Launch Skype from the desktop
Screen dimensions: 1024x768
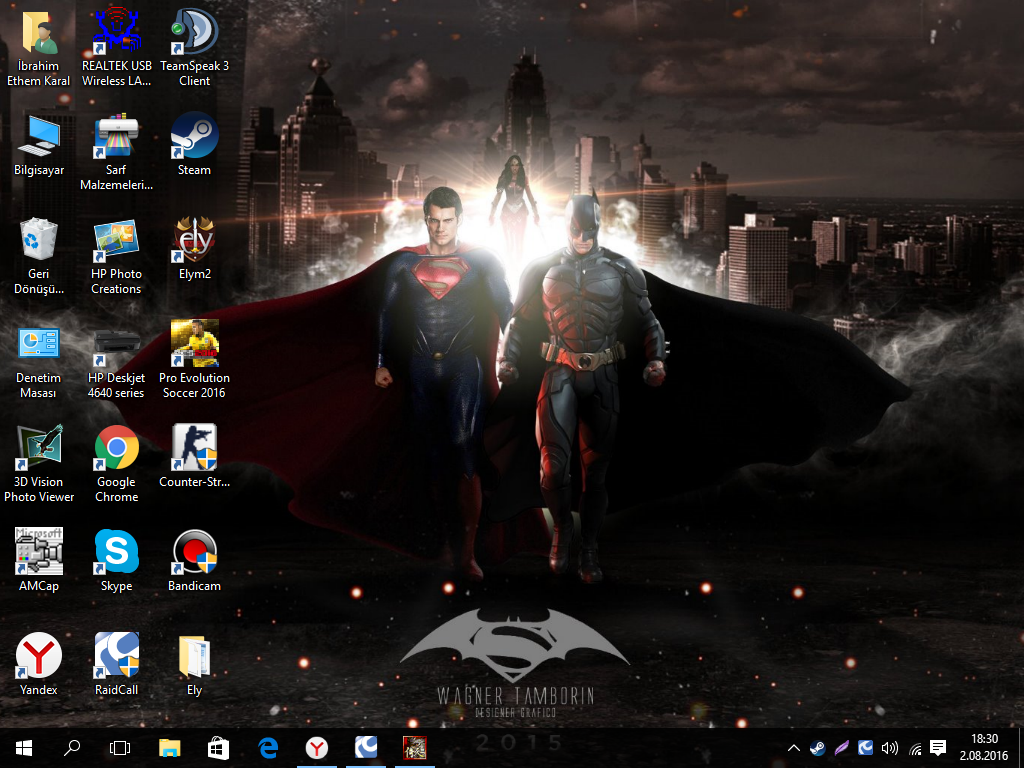(x=116, y=560)
